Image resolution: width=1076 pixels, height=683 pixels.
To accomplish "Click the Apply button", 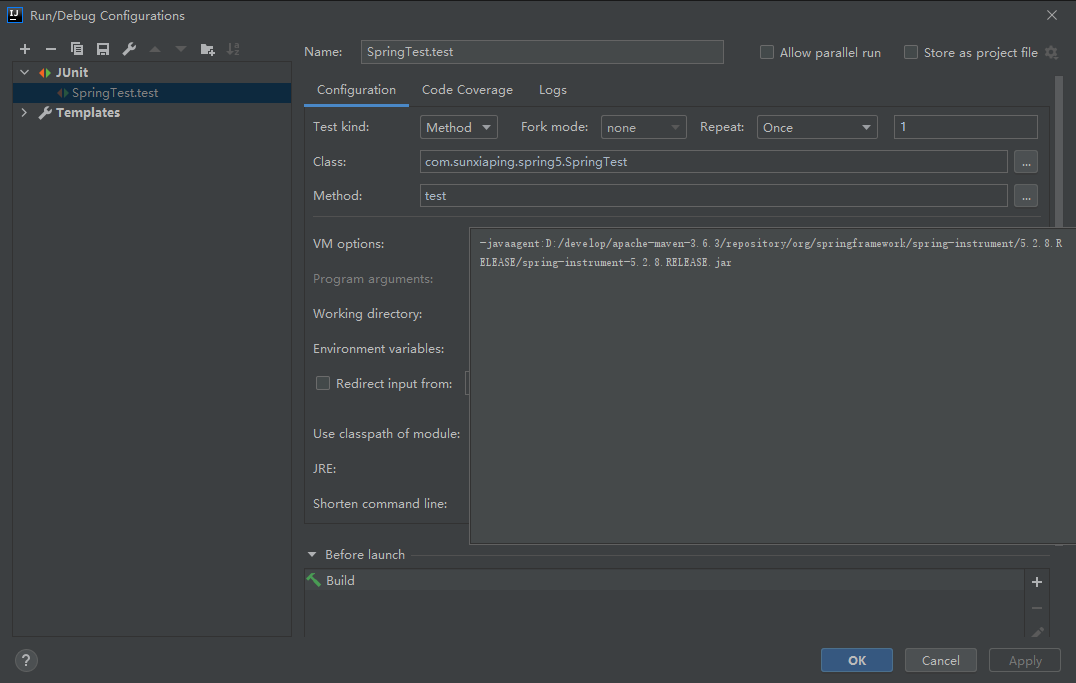I will pyautogui.click(x=1025, y=660).
